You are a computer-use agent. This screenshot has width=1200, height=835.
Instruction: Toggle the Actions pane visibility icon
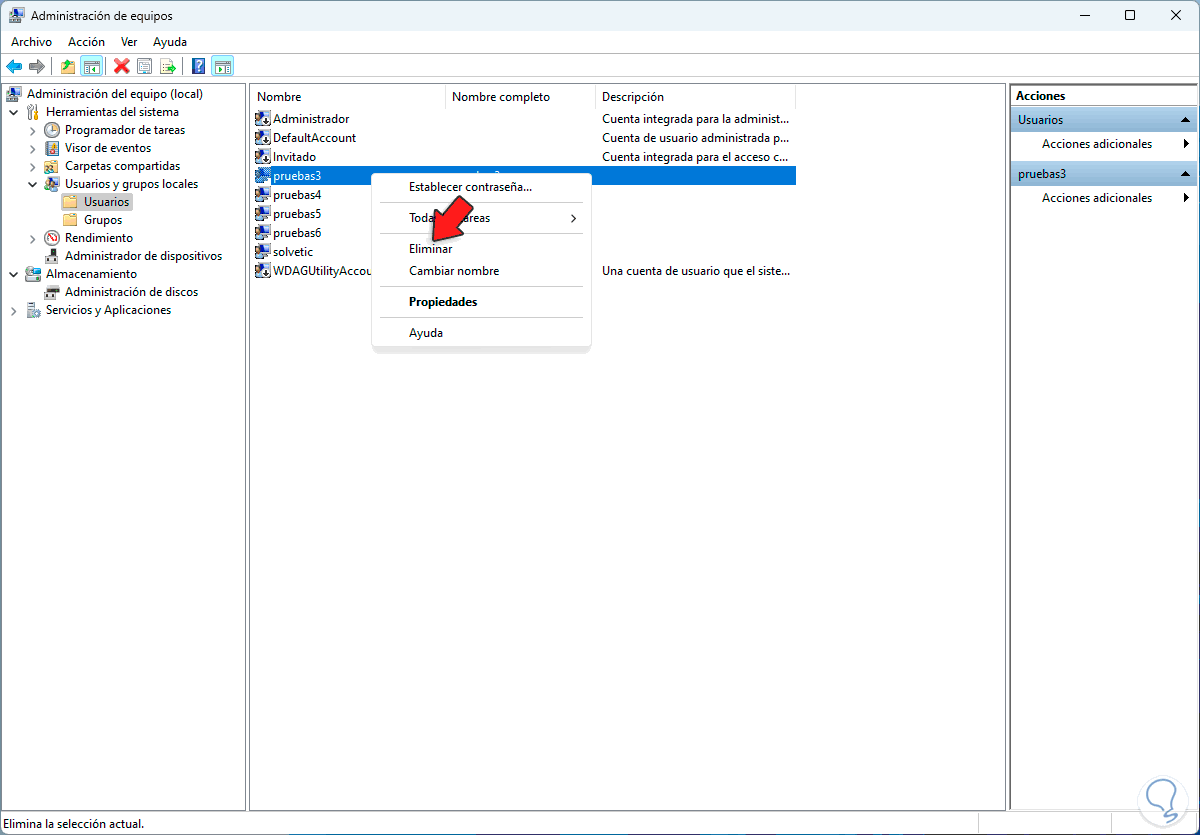(x=221, y=66)
